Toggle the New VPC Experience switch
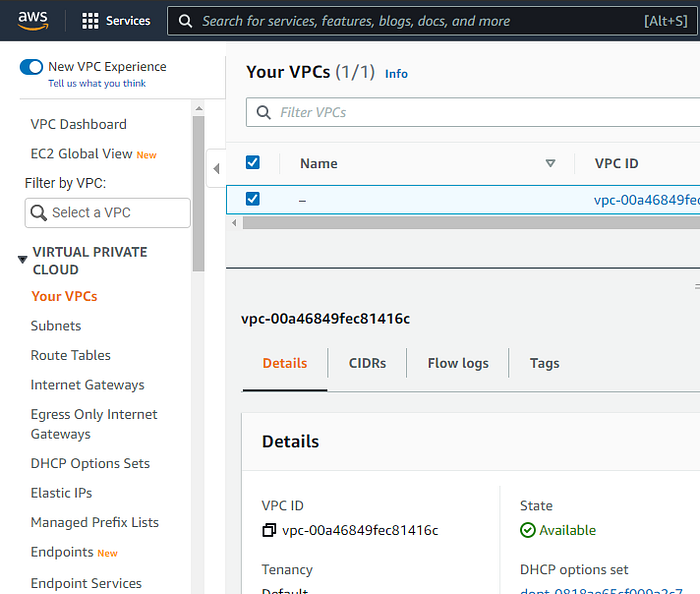This screenshot has height=594, width=700. 31,67
